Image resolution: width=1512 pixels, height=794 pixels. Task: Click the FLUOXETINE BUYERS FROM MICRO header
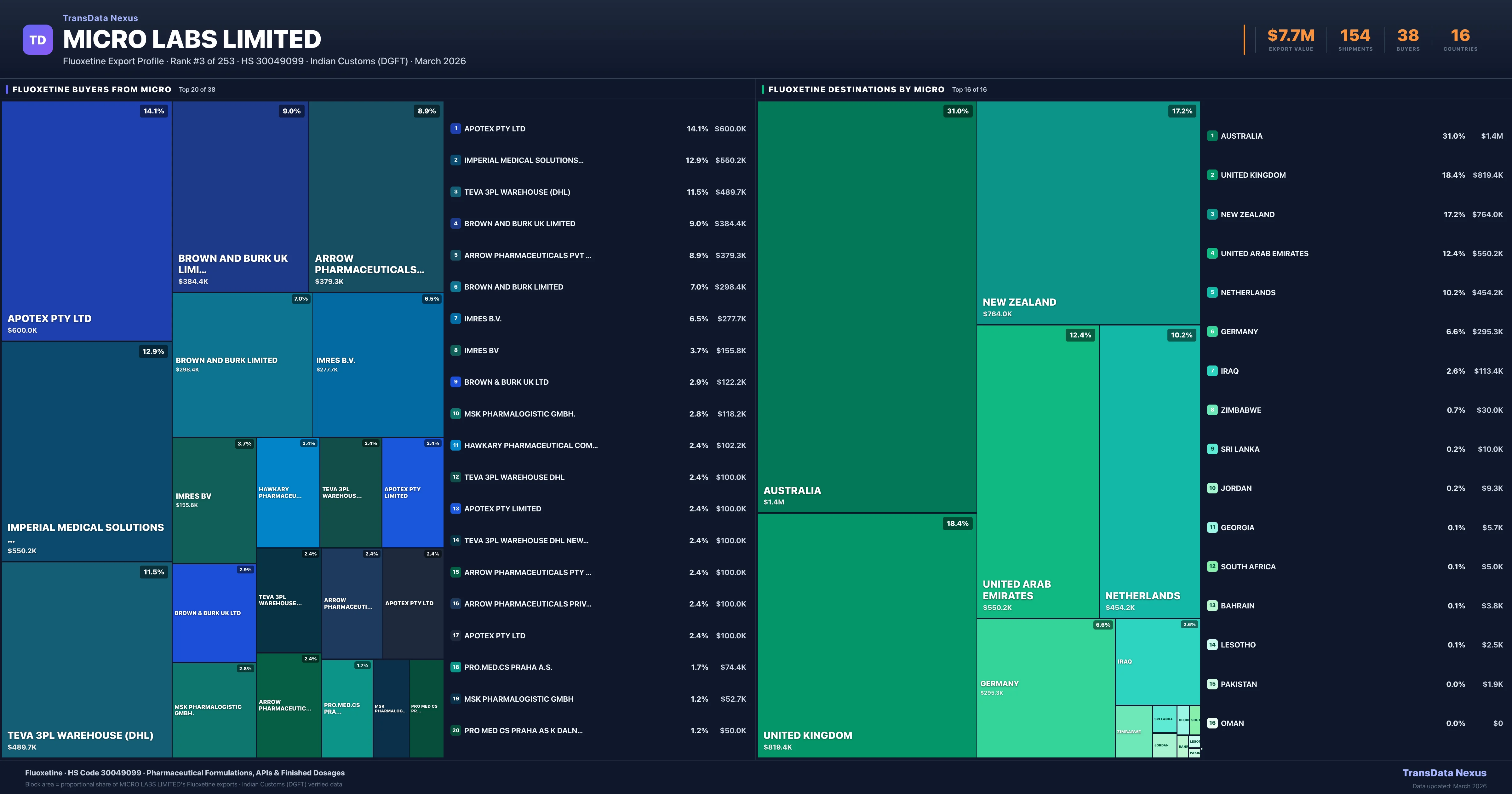(92, 89)
